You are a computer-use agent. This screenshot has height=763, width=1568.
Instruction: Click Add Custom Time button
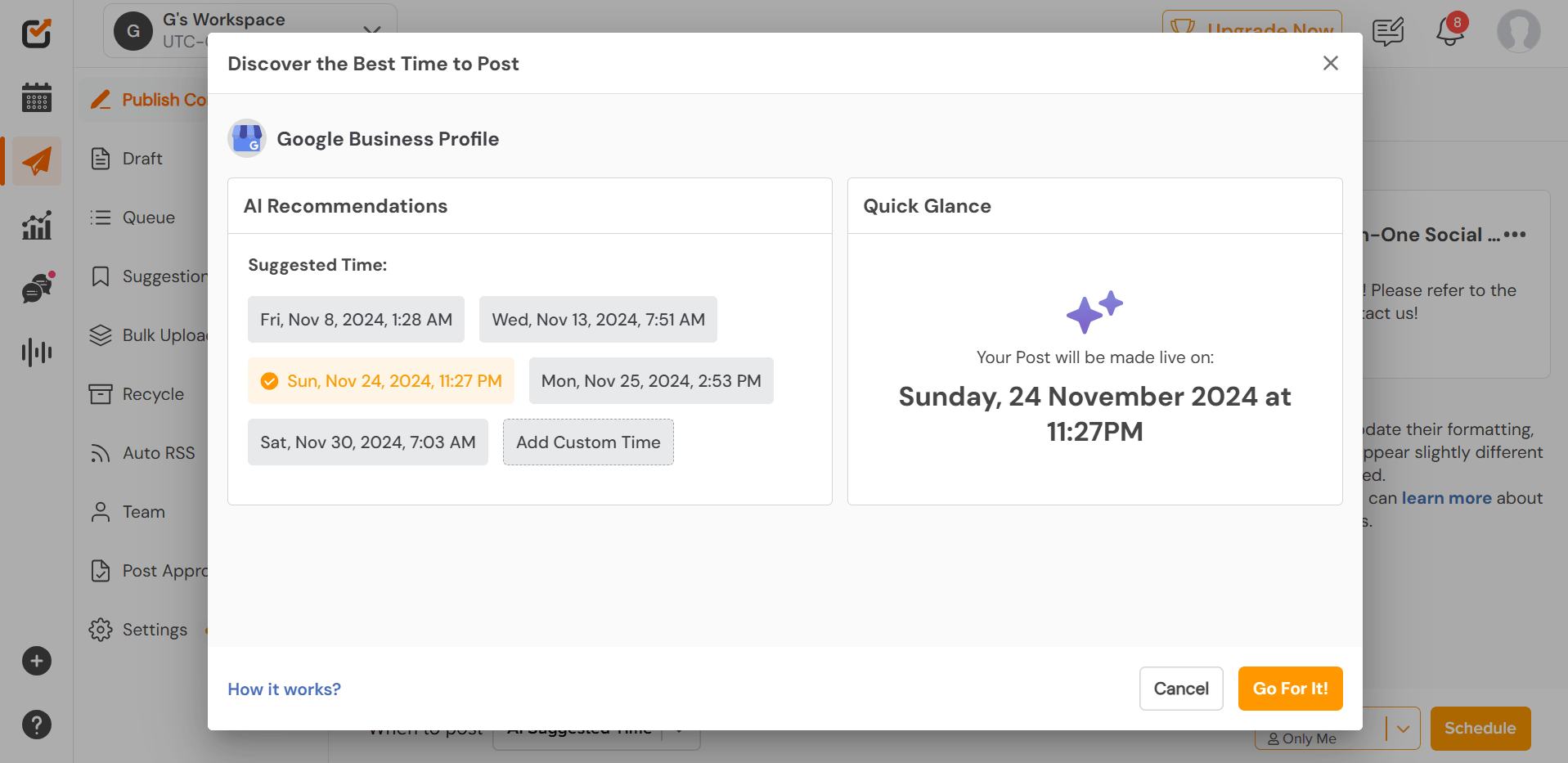click(588, 442)
